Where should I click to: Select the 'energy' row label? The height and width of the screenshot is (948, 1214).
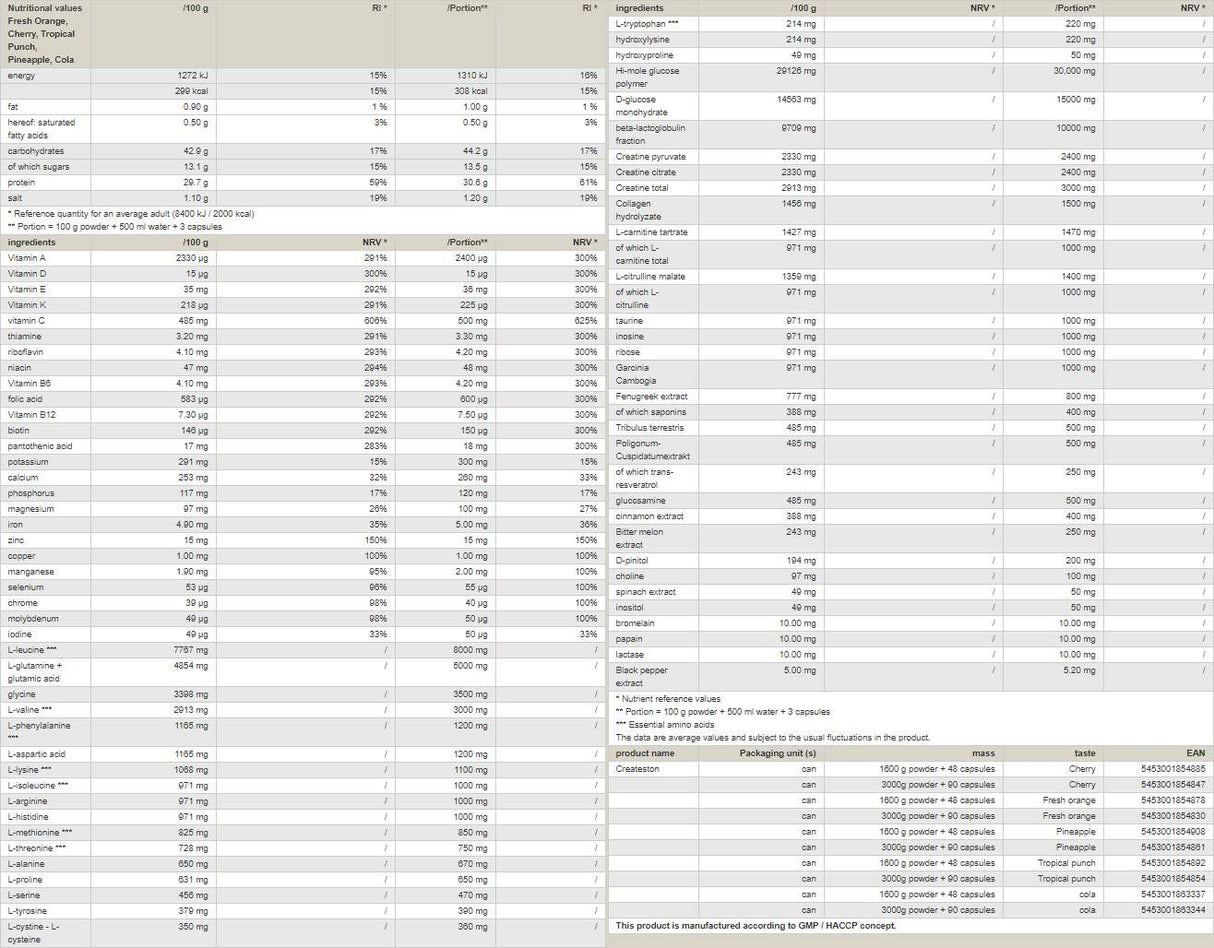pos(21,76)
